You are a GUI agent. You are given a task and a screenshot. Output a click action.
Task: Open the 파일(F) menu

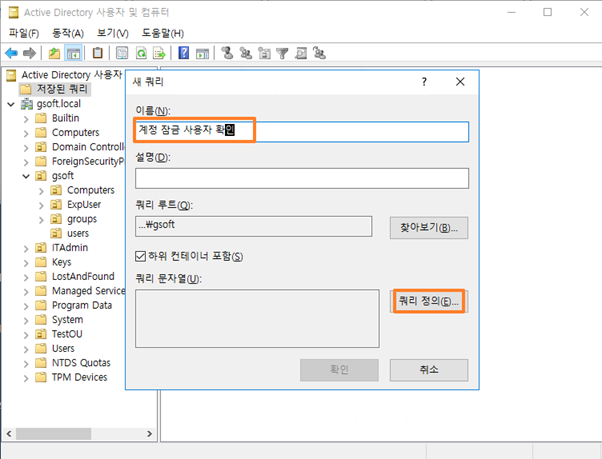[24, 33]
